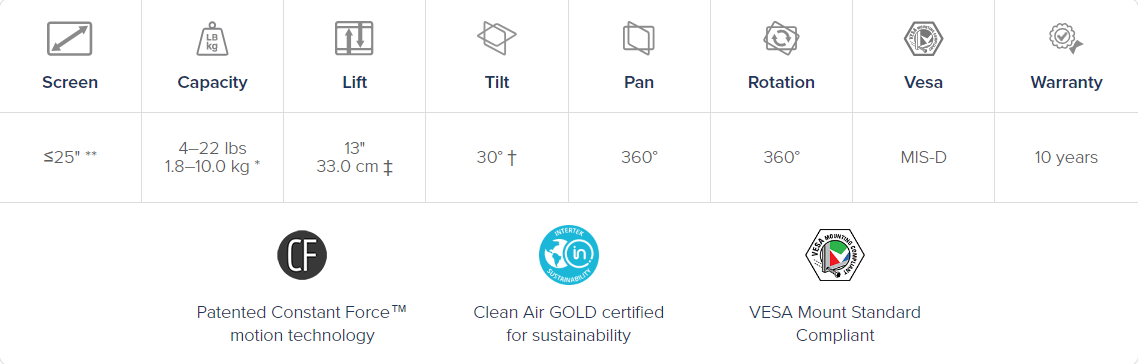Select the VESA Mounting Compliant hexagon logo
This screenshot has height=364, width=1138.
tap(835, 255)
